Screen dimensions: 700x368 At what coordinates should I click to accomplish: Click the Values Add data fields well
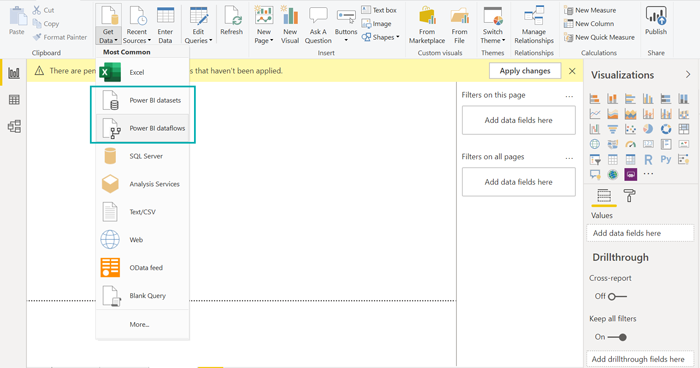[x=640, y=233]
